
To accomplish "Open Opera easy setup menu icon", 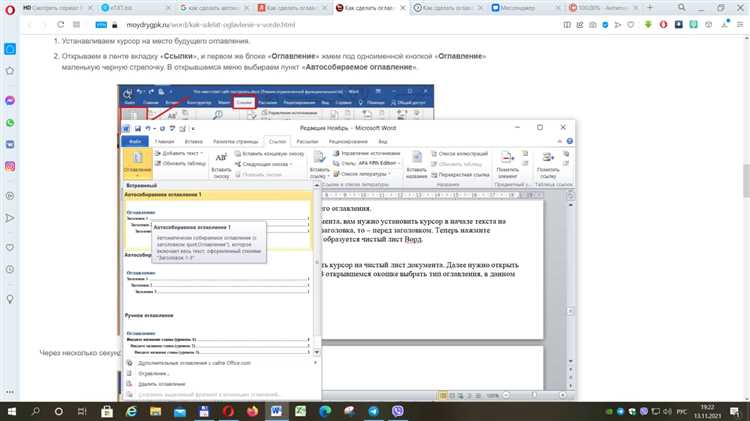I will coord(740,24).
